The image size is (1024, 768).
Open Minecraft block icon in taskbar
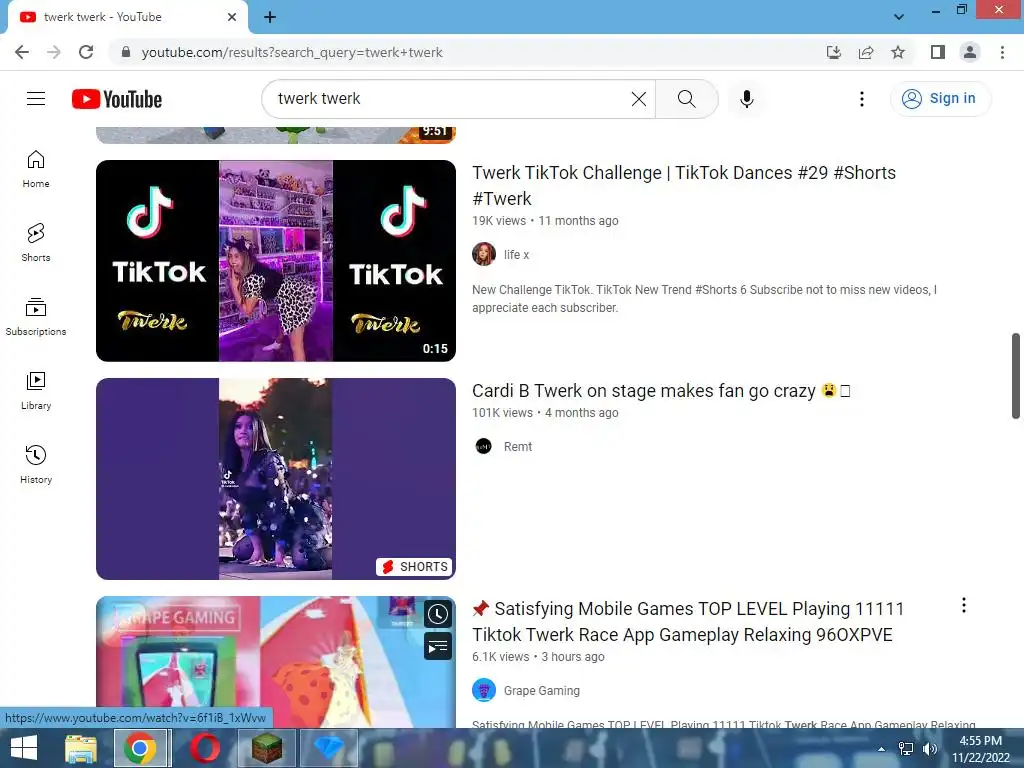(x=267, y=748)
